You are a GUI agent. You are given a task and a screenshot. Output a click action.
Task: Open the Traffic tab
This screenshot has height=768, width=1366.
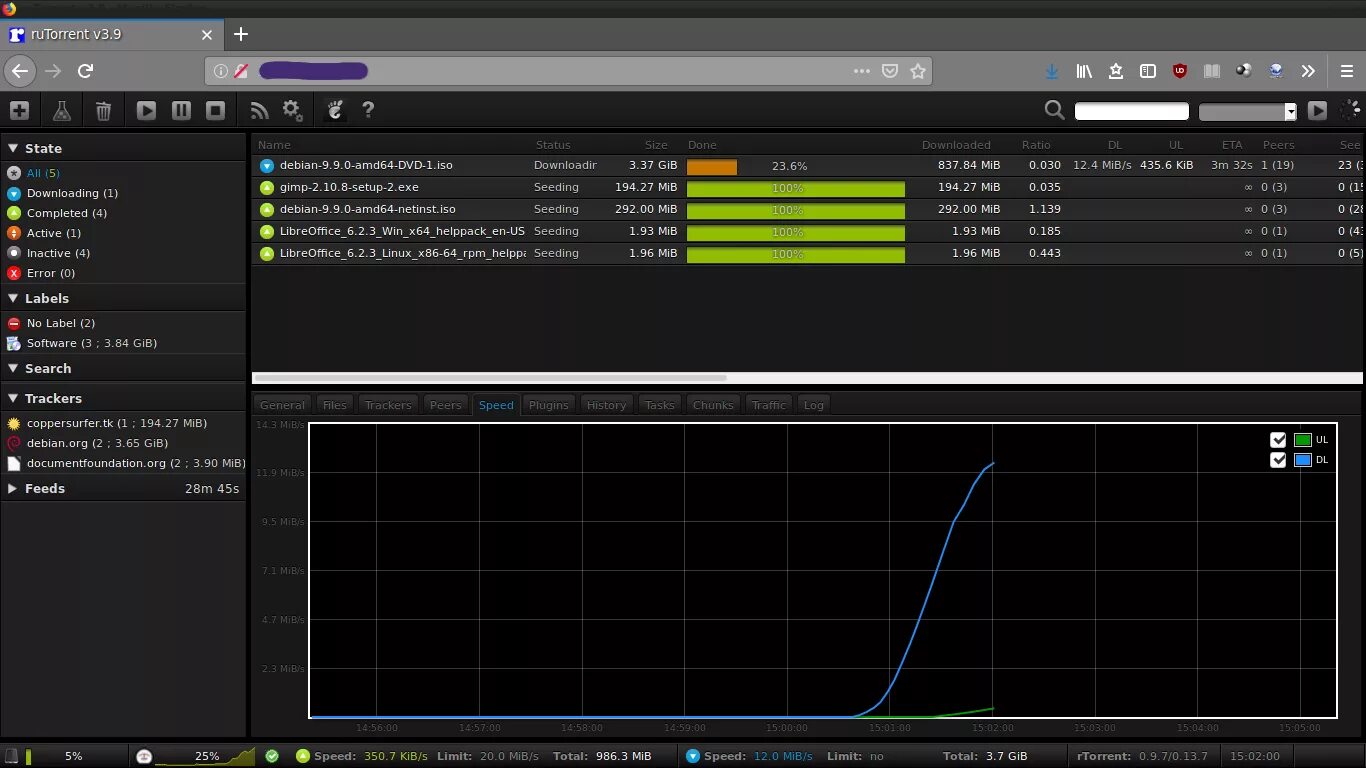769,405
